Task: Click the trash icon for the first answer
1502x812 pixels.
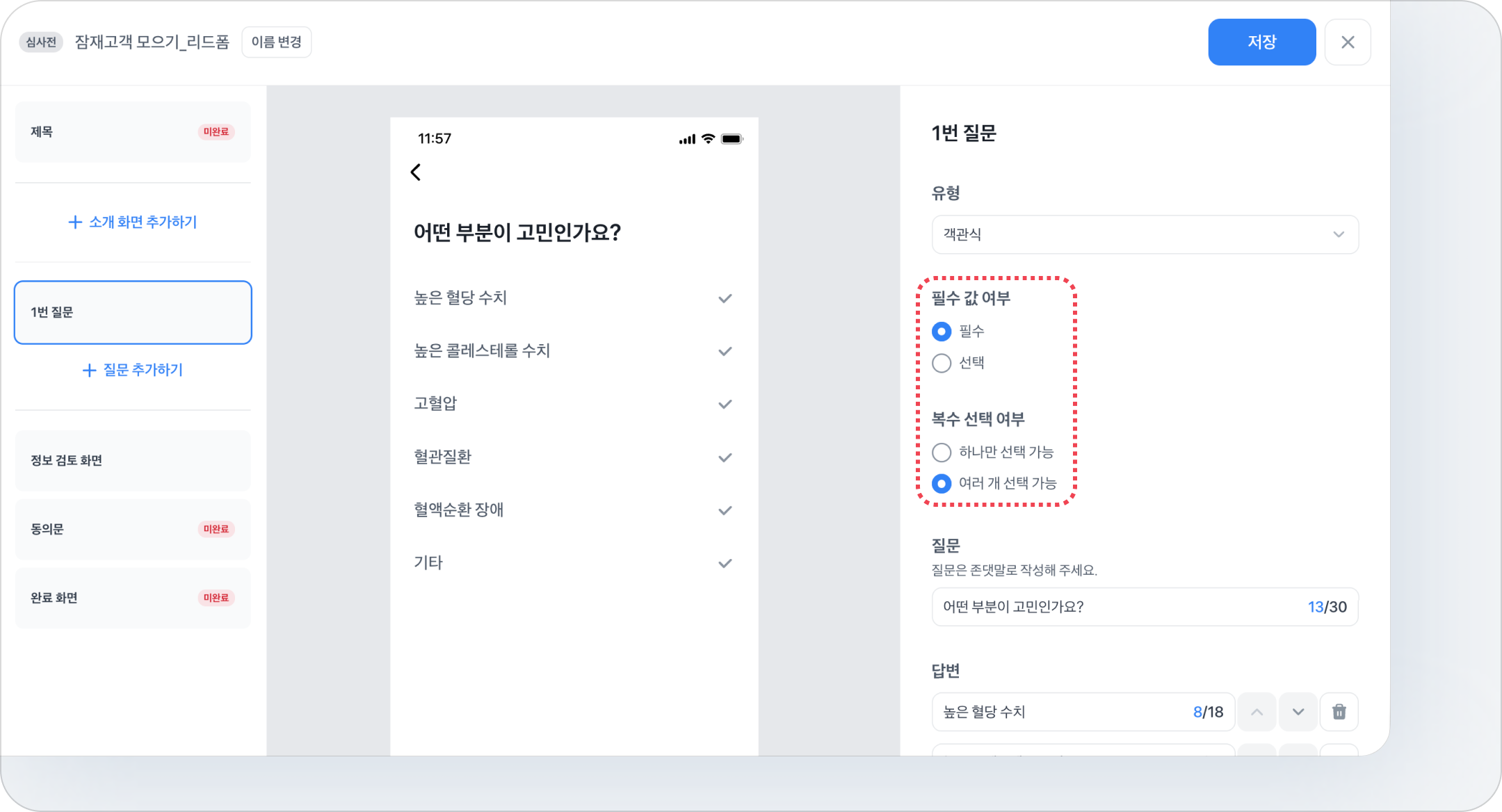Action: (x=1339, y=712)
